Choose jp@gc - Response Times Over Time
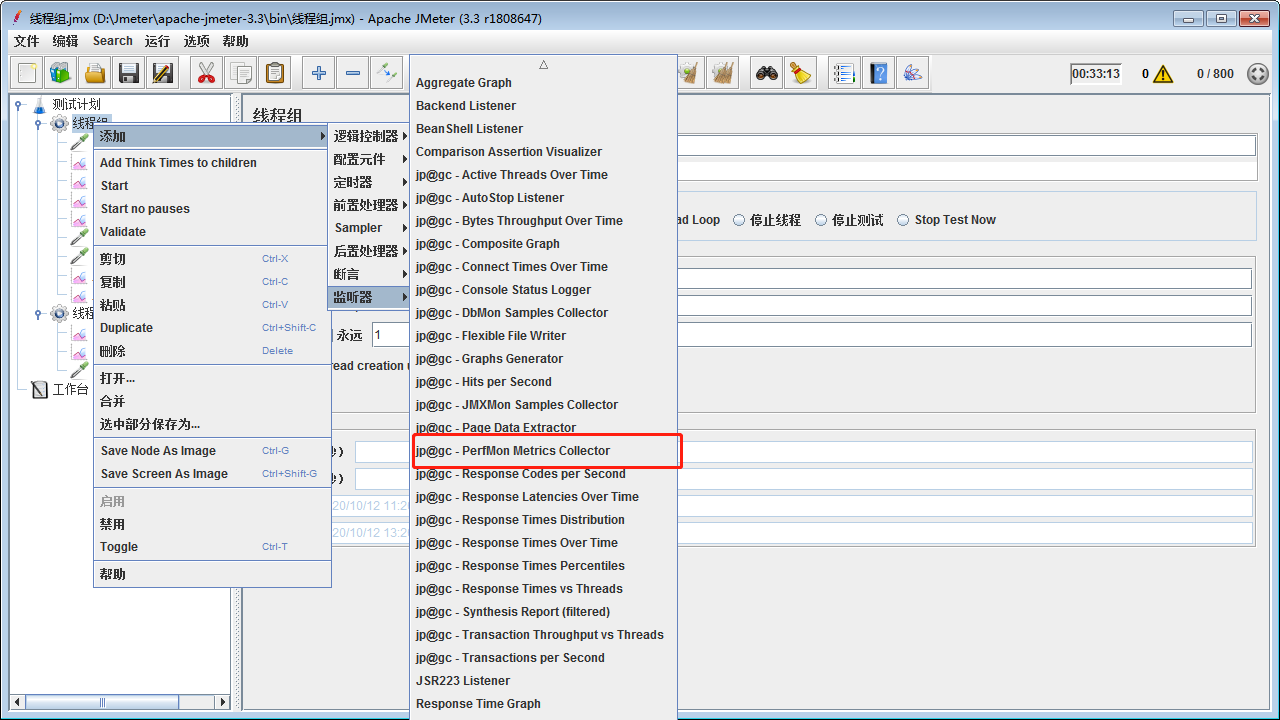Image resolution: width=1280 pixels, height=720 pixels. click(x=544, y=543)
